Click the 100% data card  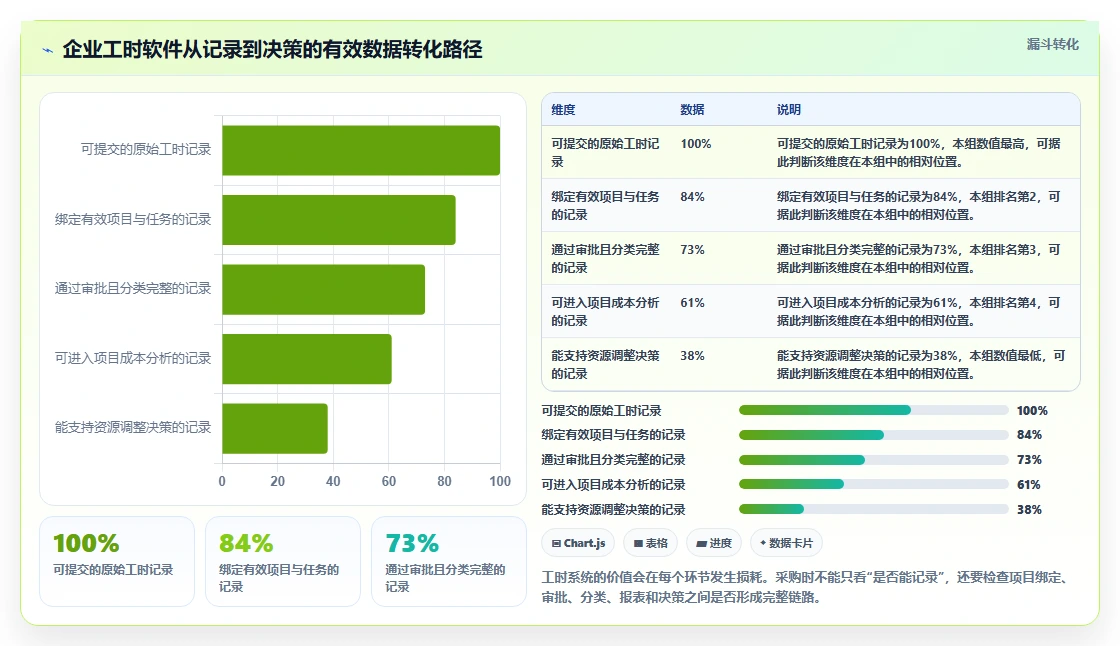117,562
